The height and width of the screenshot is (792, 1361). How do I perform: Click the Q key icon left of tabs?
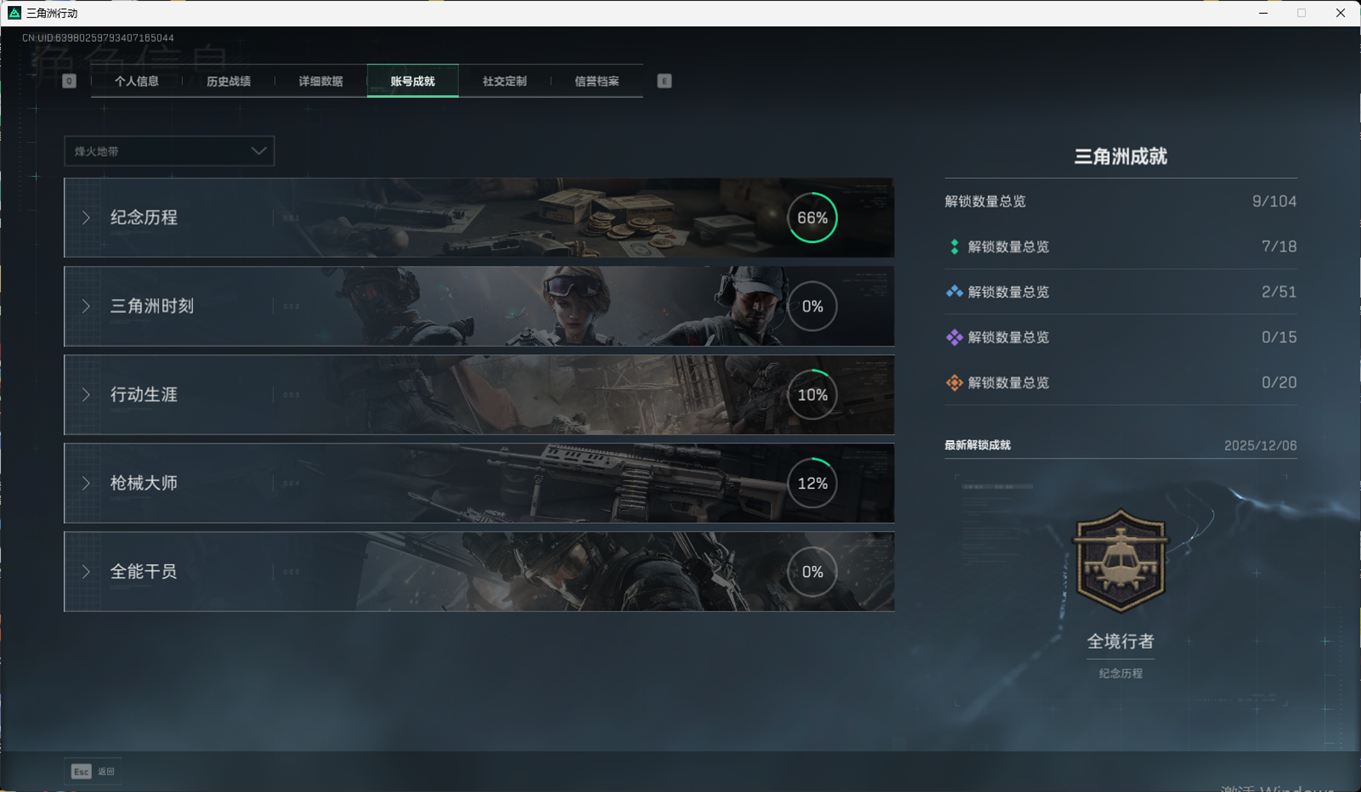(69, 81)
